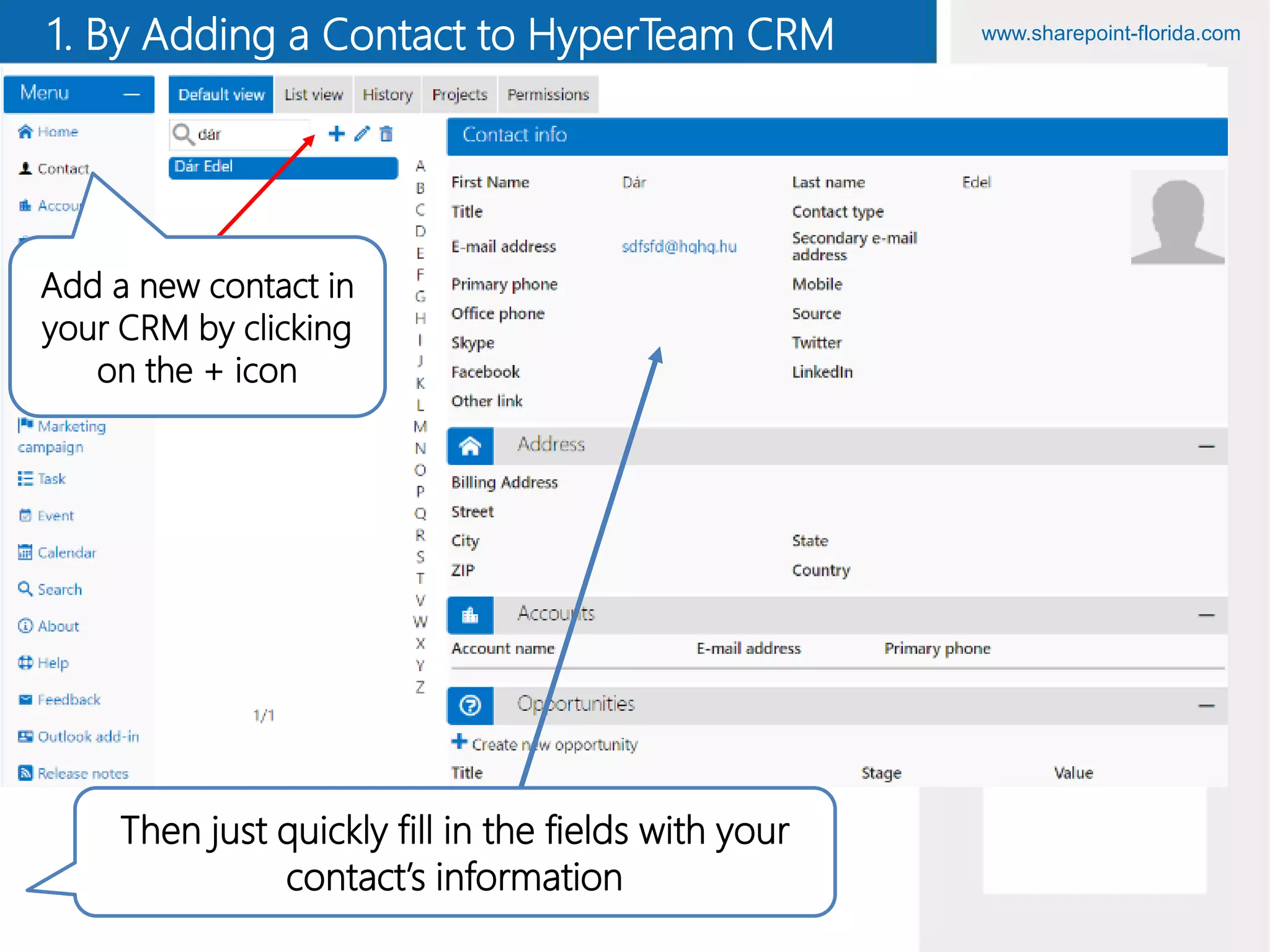Open Home in the side menu

(48, 131)
